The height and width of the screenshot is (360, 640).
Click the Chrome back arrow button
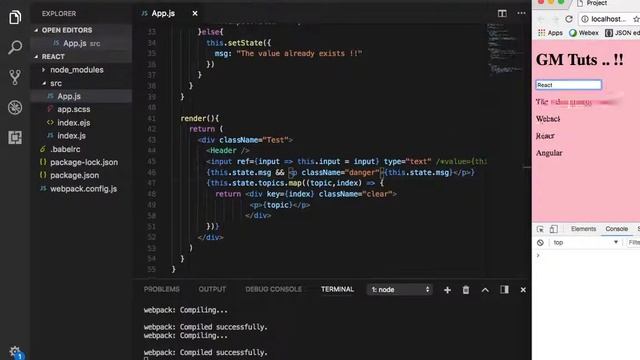coord(541,19)
